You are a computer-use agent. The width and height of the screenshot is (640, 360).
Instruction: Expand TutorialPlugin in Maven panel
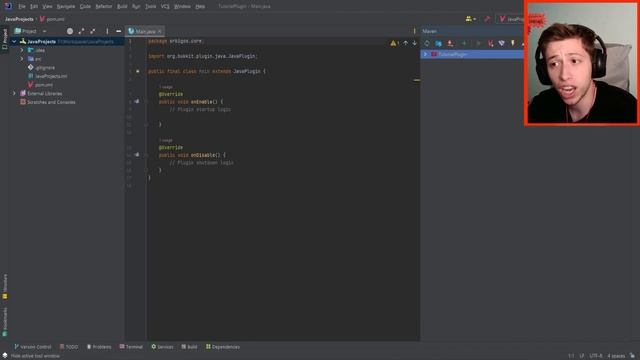425,54
